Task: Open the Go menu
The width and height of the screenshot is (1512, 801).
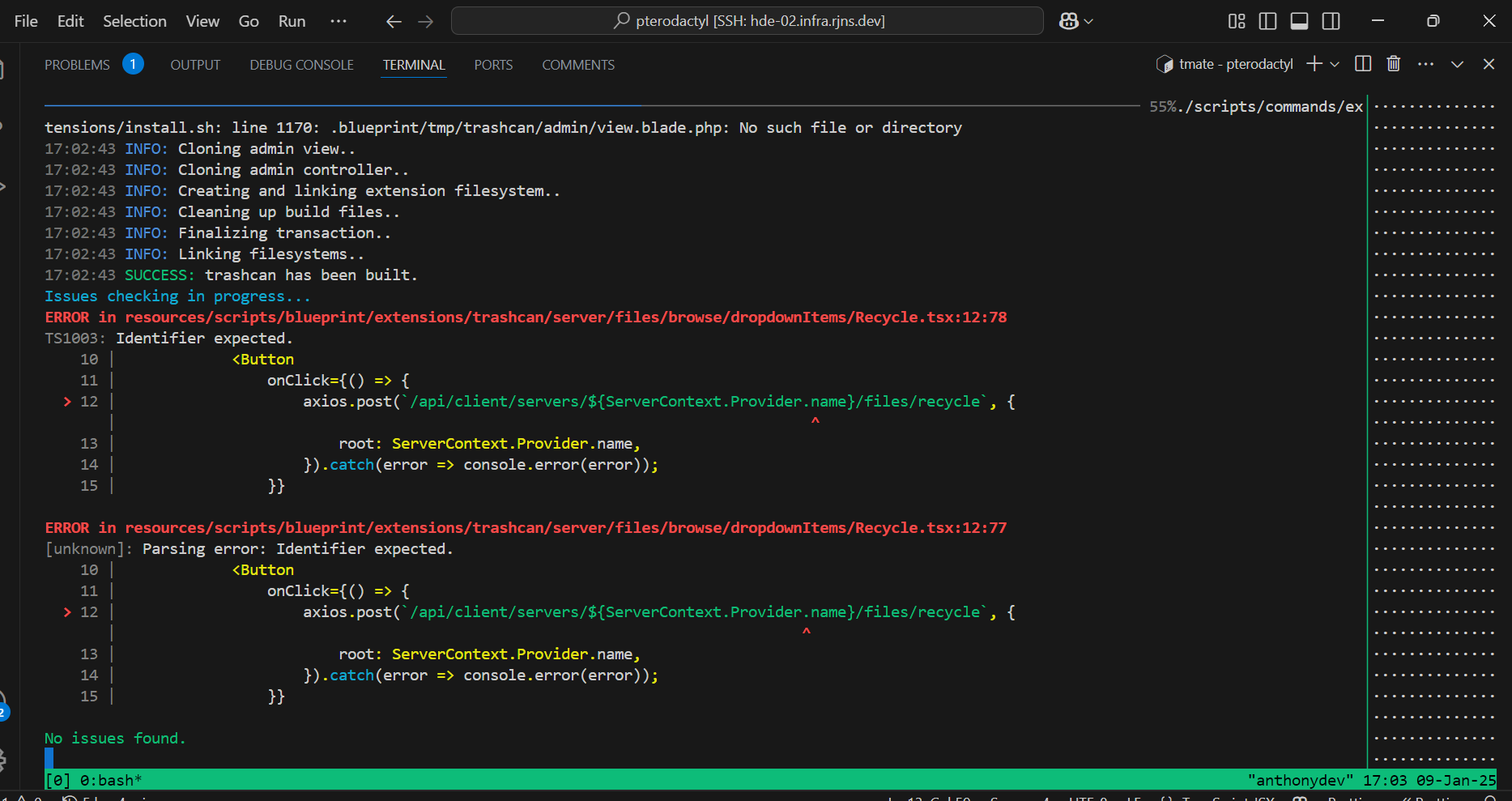Action: [x=249, y=22]
